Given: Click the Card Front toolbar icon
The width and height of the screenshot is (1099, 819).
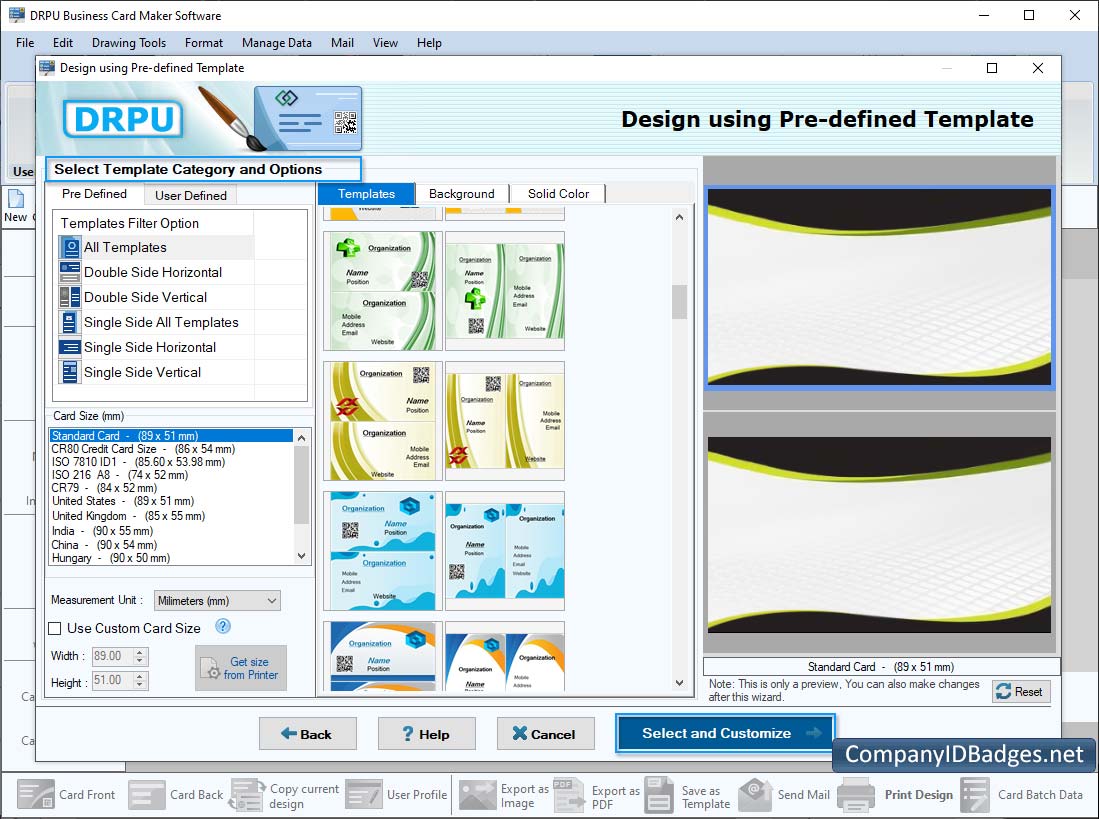Looking at the screenshot, I should (x=36, y=794).
